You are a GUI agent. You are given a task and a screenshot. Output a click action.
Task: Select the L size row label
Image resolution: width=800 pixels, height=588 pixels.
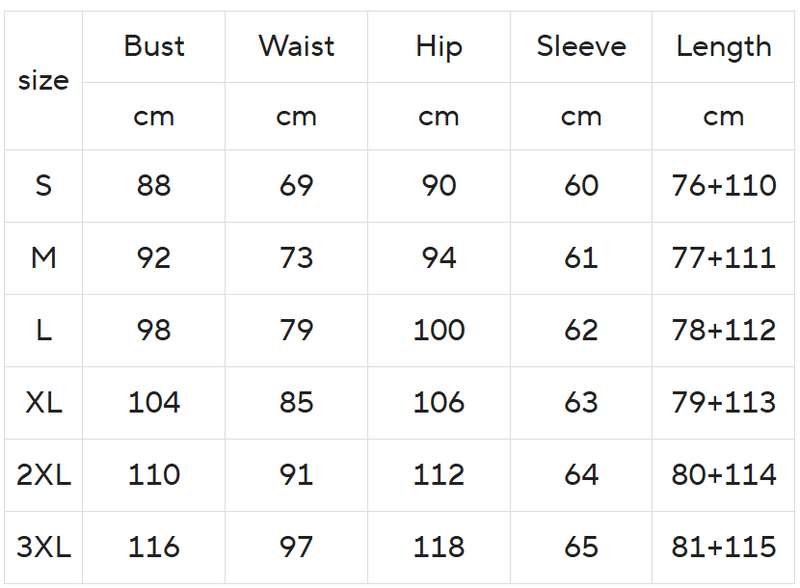point(43,330)
